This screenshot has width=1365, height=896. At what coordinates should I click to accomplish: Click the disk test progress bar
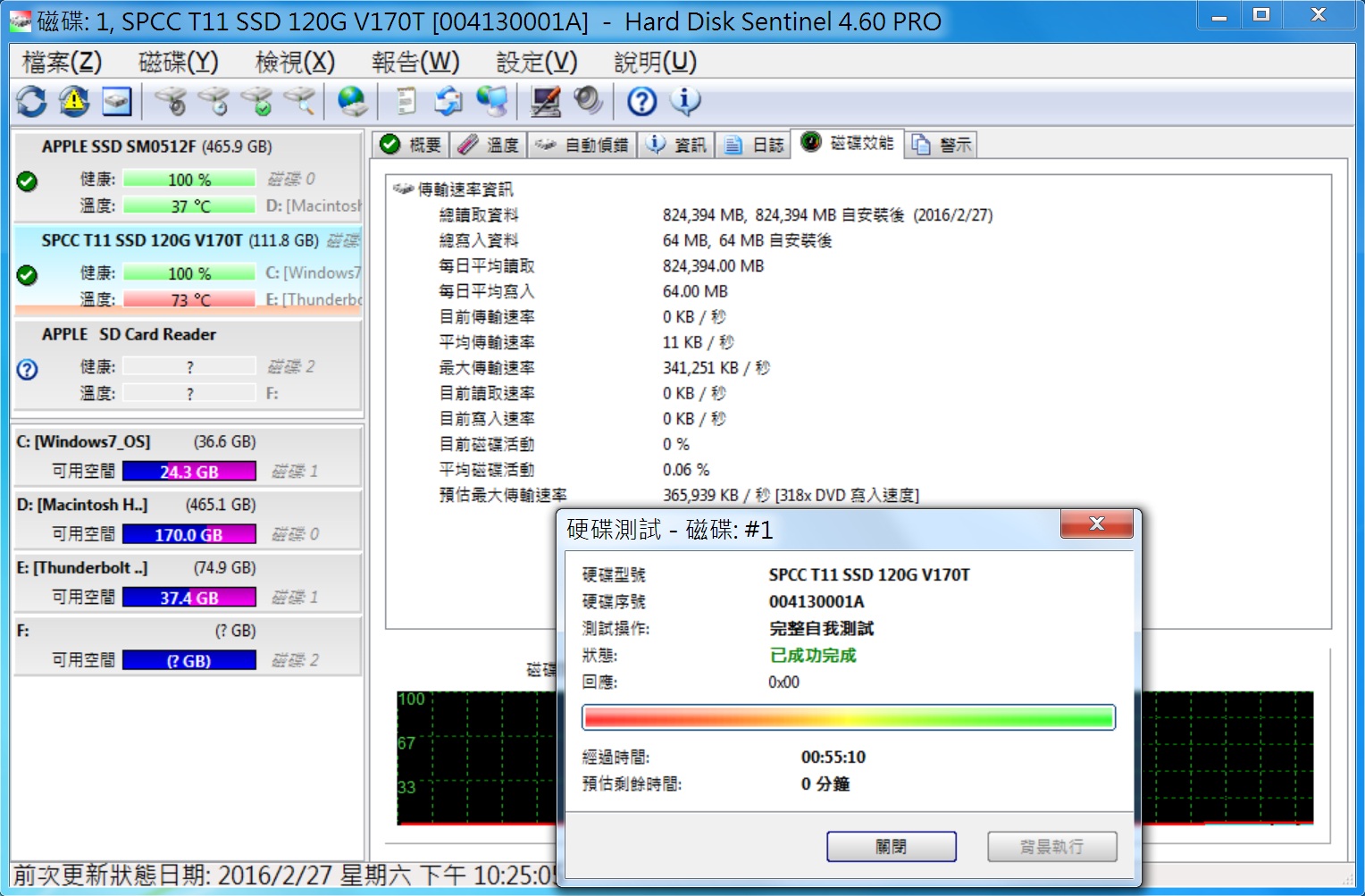click(849, 717)
